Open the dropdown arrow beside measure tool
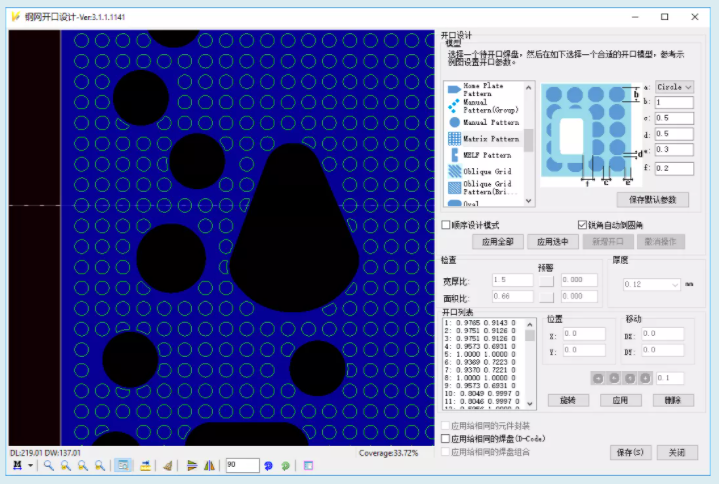The height and width of the screenshot is (484, 719). [x=30, y=466]
